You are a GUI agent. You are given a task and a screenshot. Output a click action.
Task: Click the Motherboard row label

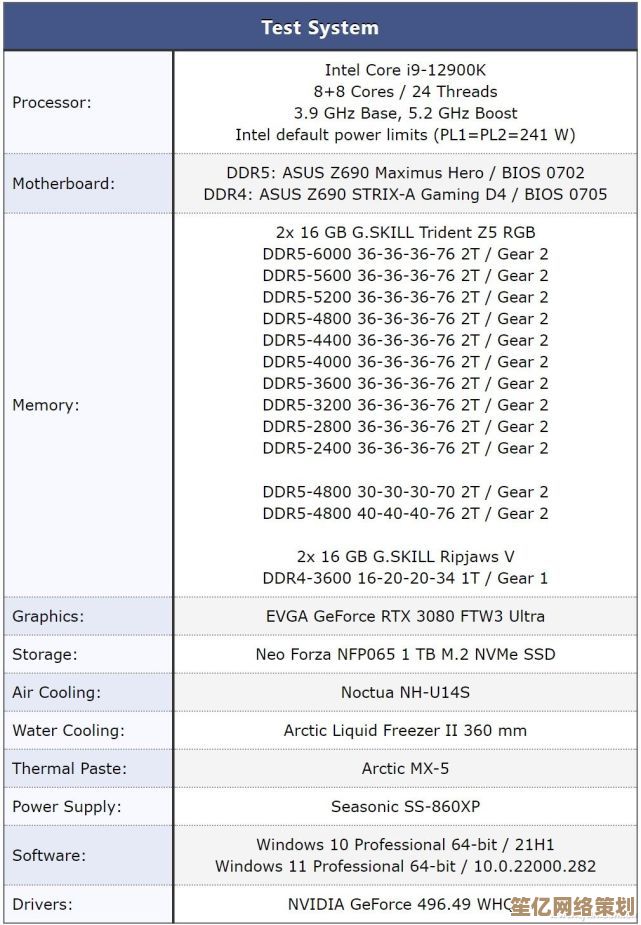point(63,184)
